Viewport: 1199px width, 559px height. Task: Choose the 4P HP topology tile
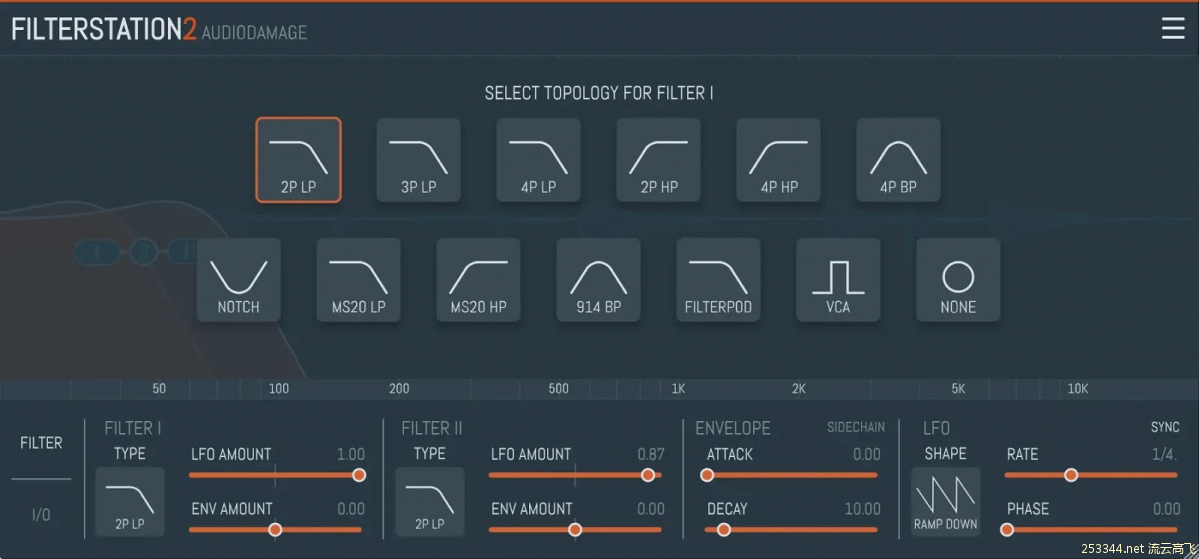778,160
